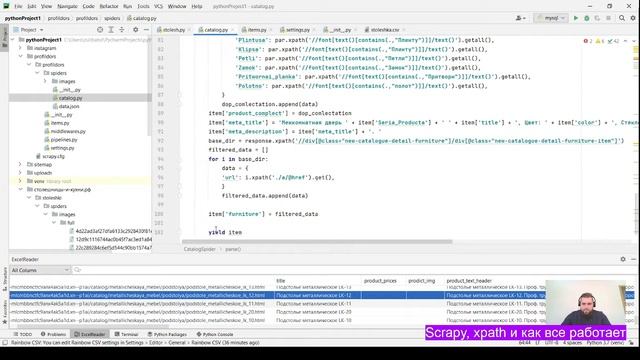Image resolution: width=640 pixels, height=360 pixels.
Task: Open Search Everywhere magnifier icon
Action: coord(622,18)
